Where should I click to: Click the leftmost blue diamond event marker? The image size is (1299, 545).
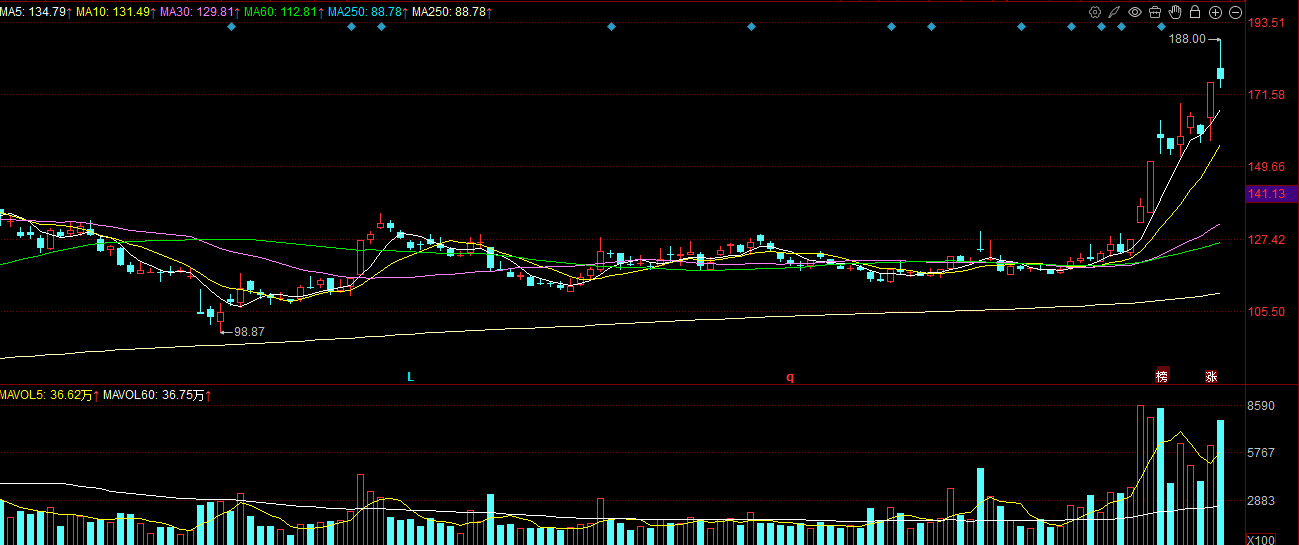pyautogui.click(x=231, y=27)
